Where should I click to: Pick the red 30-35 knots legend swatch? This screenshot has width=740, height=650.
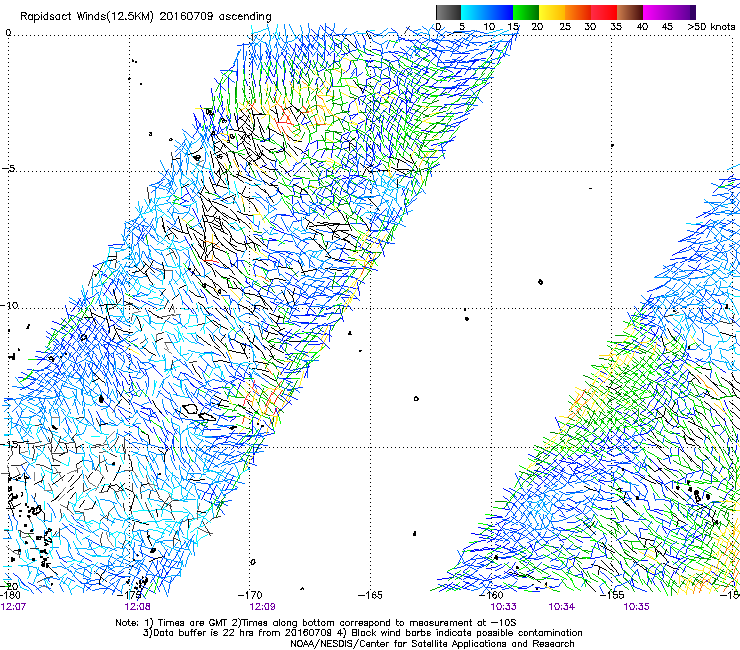click(x=604, y=12)
